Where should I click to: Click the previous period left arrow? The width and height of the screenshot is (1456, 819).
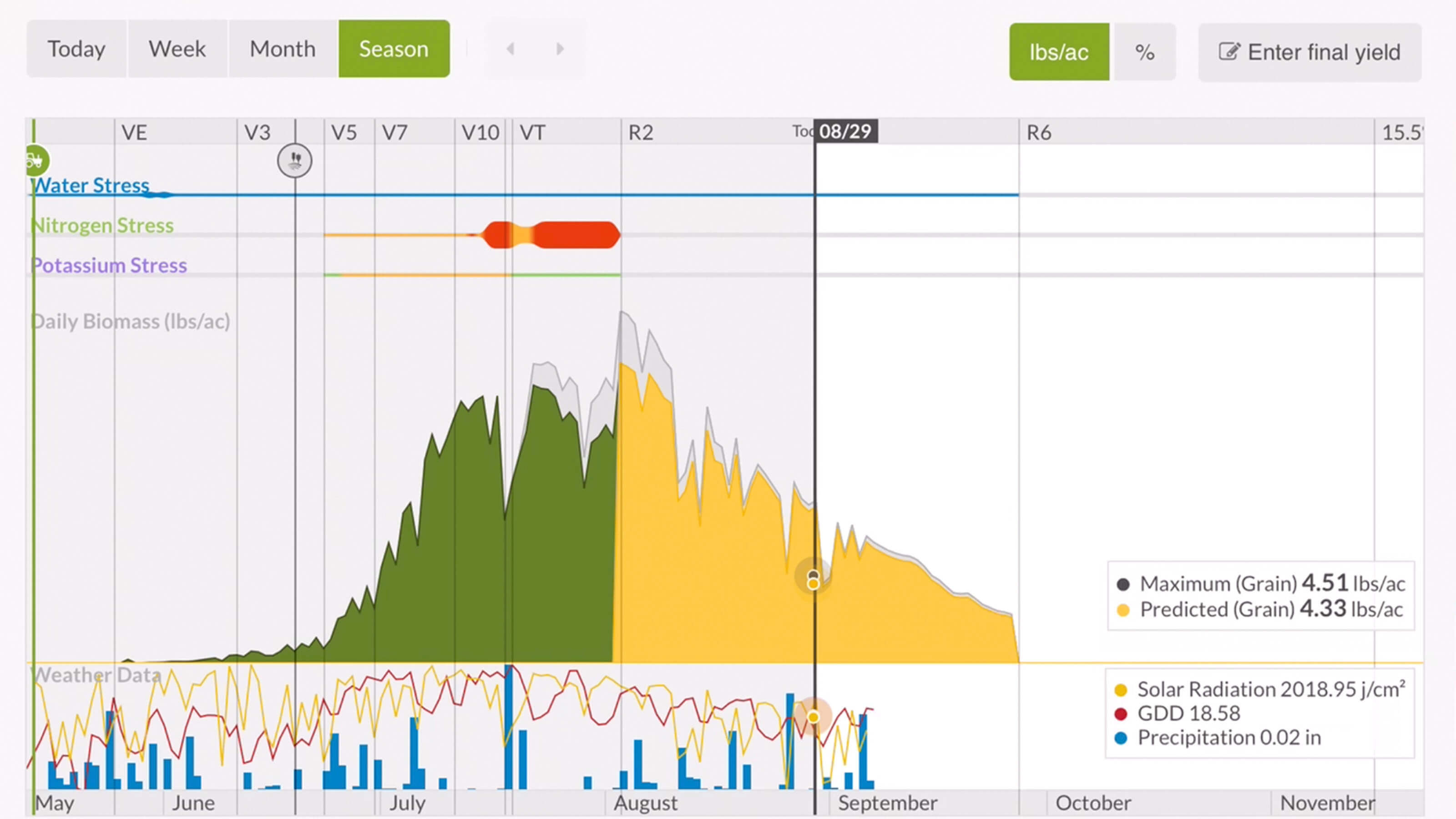point(511,49)
